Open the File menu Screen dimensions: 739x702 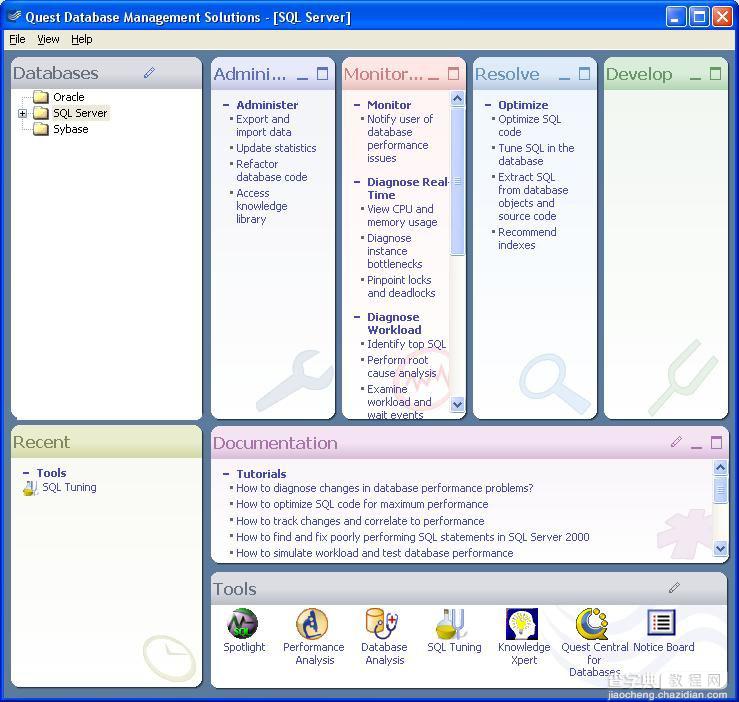(x=17, y=39)
